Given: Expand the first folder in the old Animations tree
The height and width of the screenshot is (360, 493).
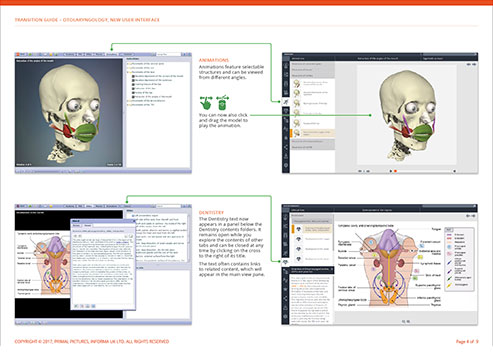Looking at the screenshot, I should pyautogui.click(x=128, y=63).
